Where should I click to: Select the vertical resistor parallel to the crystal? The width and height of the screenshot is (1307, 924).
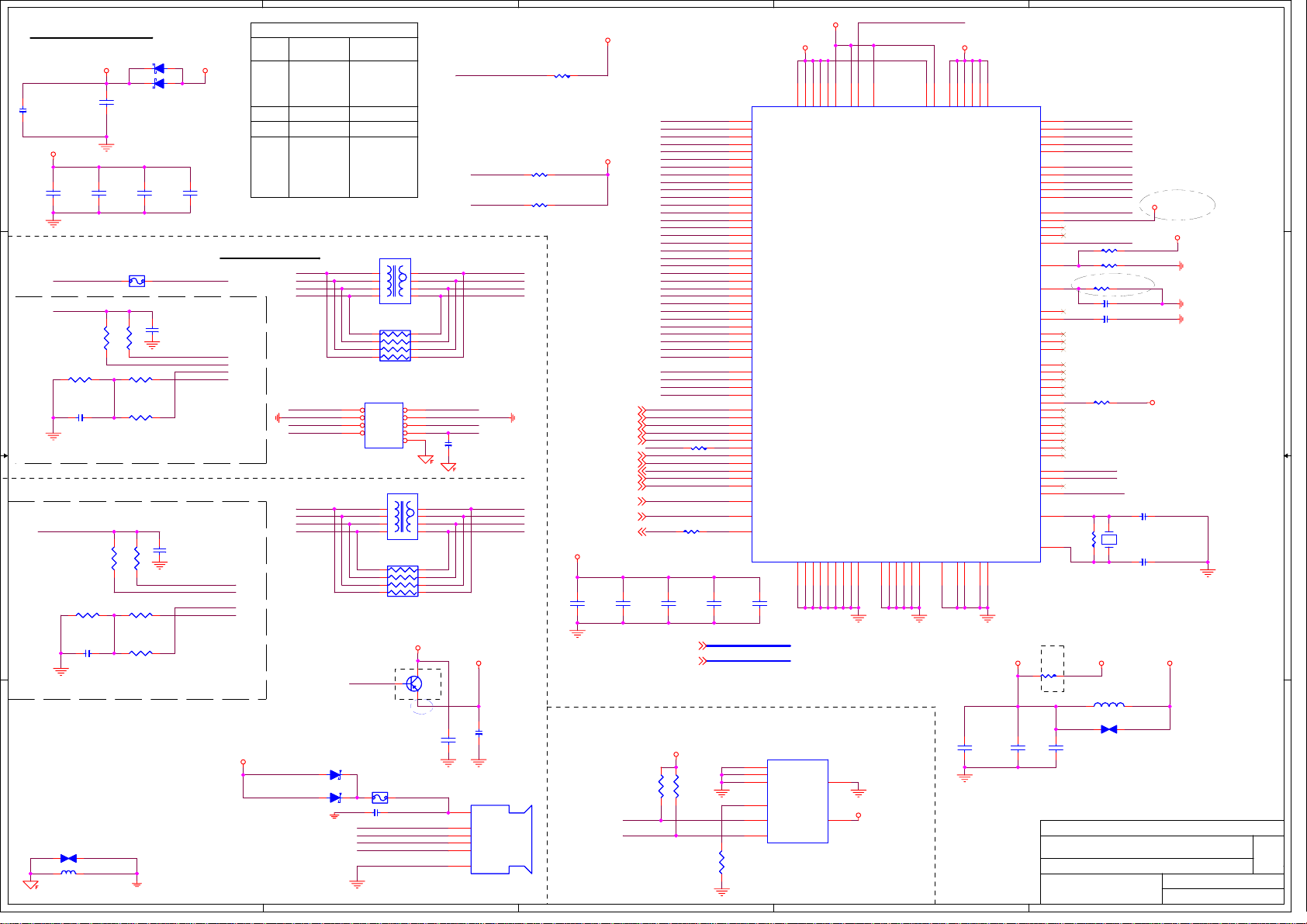[x=1094, y=539]
